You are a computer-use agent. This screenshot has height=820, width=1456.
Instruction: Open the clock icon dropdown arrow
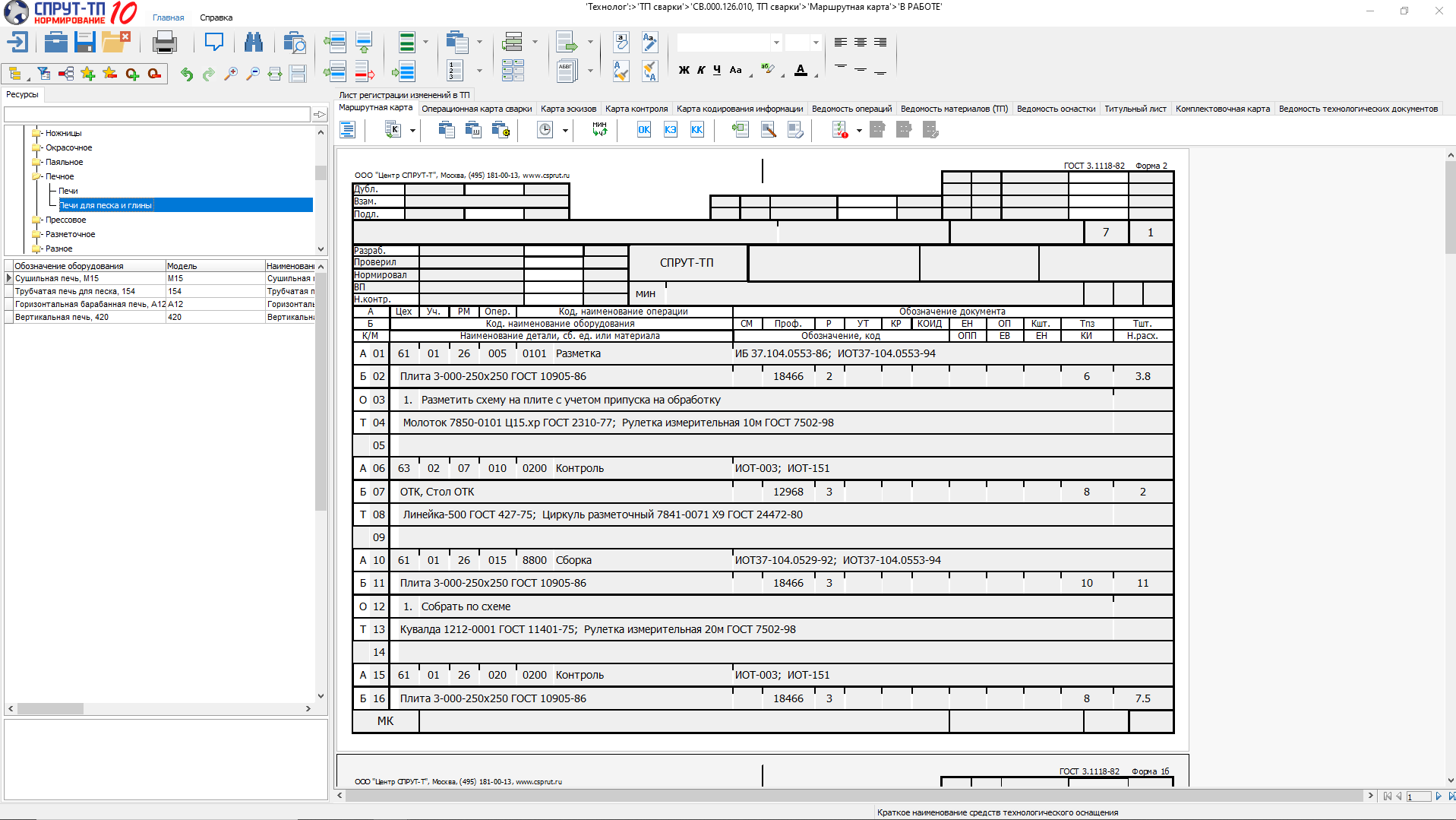point(565,131)
